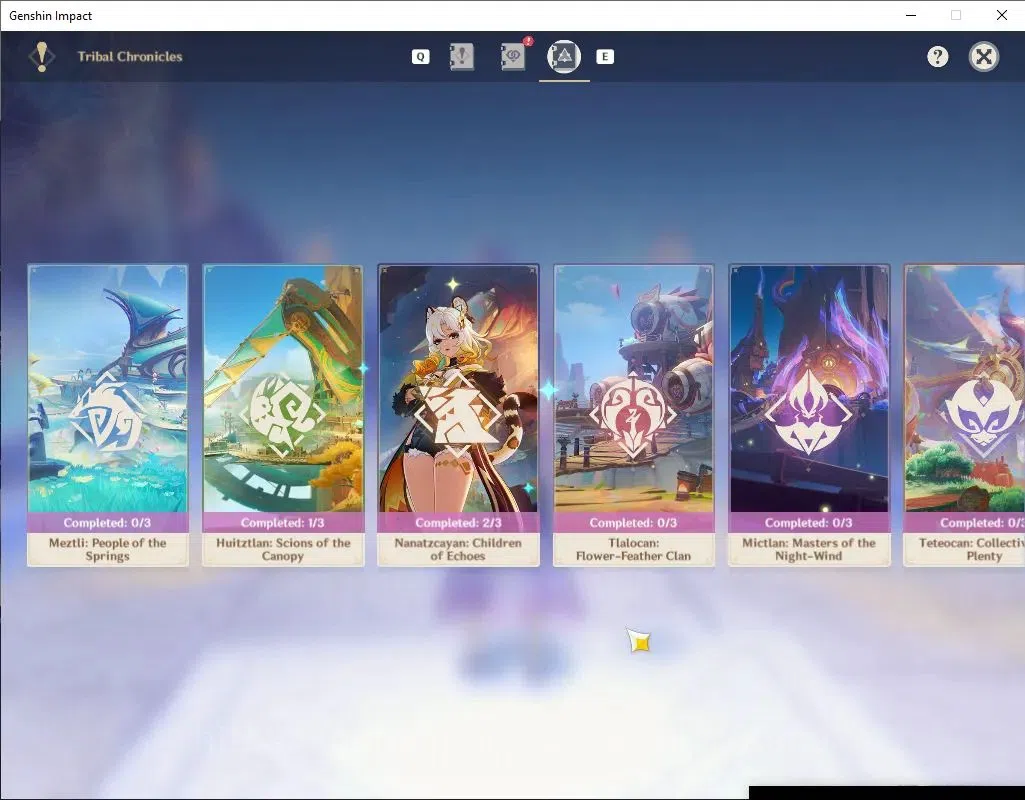The height and width of the screenshot is (800, 1025).
Task: Click the Tribal Chronicles title text
Action: coord(129,57)
